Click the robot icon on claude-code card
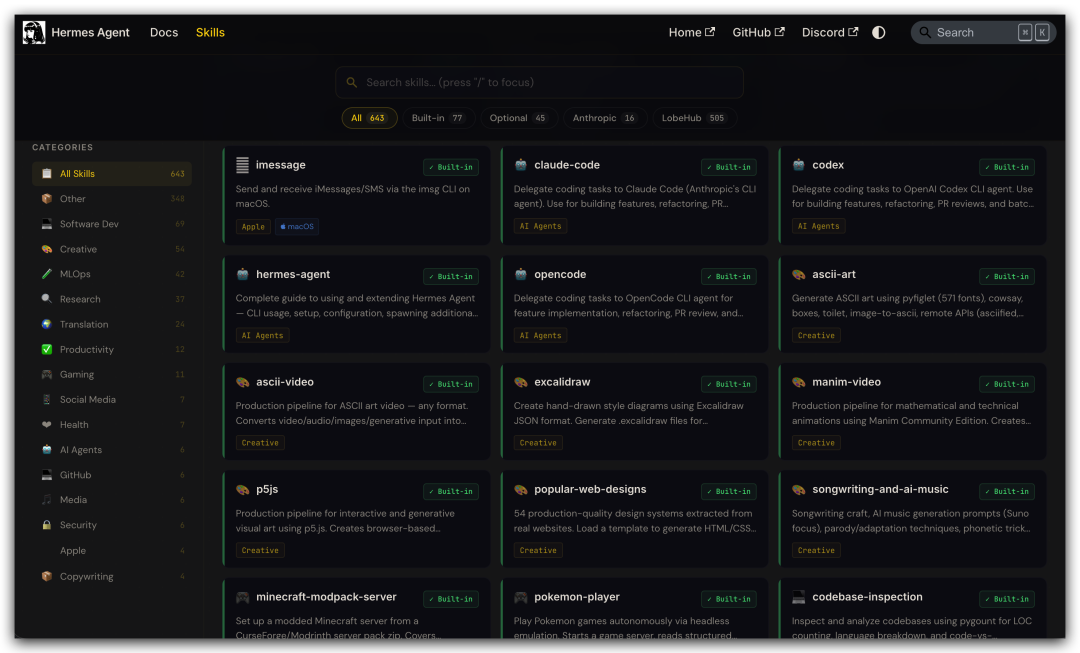This screenshot has height=653, width=1080. pyautogui.click(x=521, y=165)
